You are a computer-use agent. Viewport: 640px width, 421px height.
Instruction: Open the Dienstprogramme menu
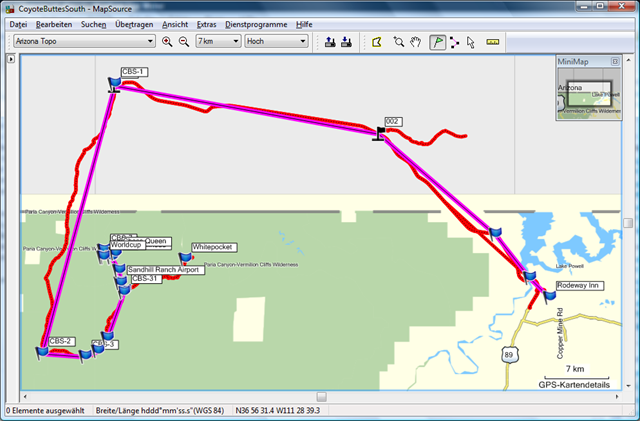click(x=256, y=23)
